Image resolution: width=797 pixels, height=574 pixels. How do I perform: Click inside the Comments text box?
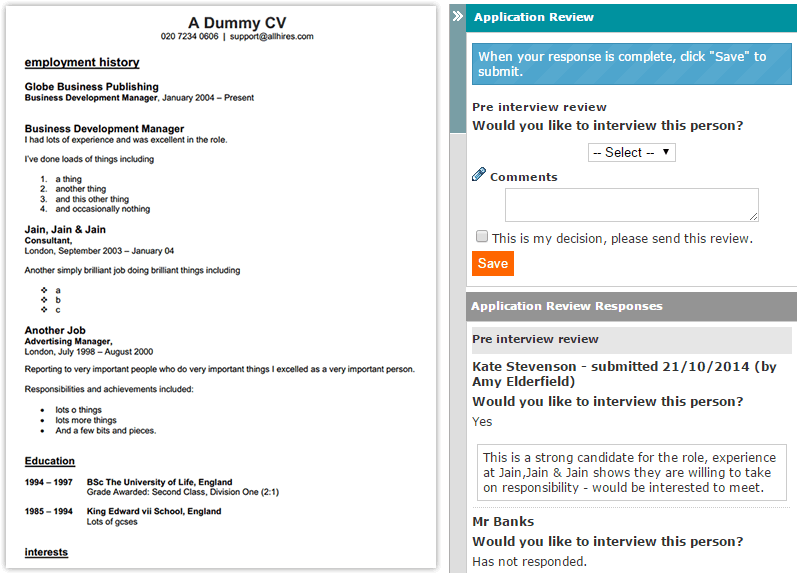point(630,205)
